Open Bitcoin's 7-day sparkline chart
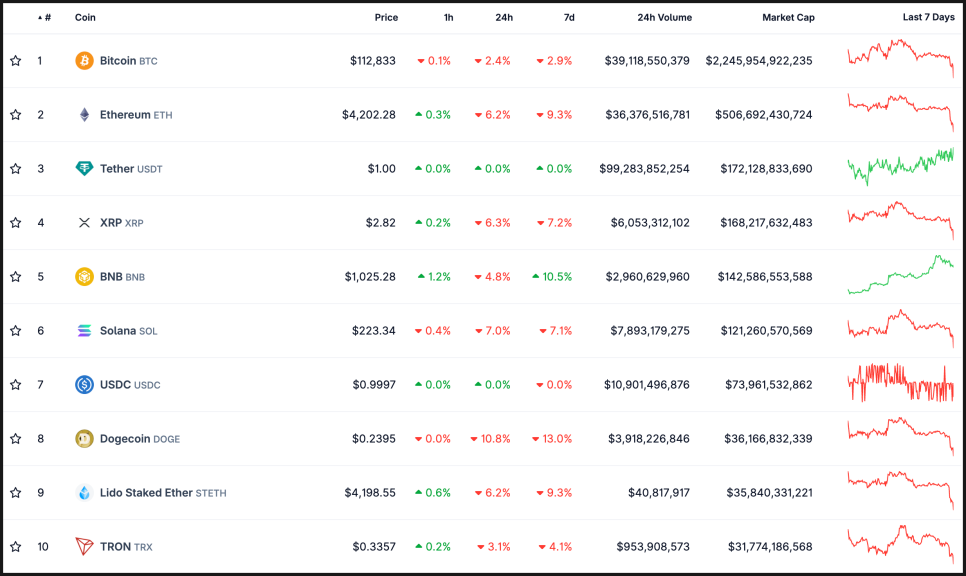The width and height of the screenshot is (966, 576). pyautogui.click(x=901, y=59)
